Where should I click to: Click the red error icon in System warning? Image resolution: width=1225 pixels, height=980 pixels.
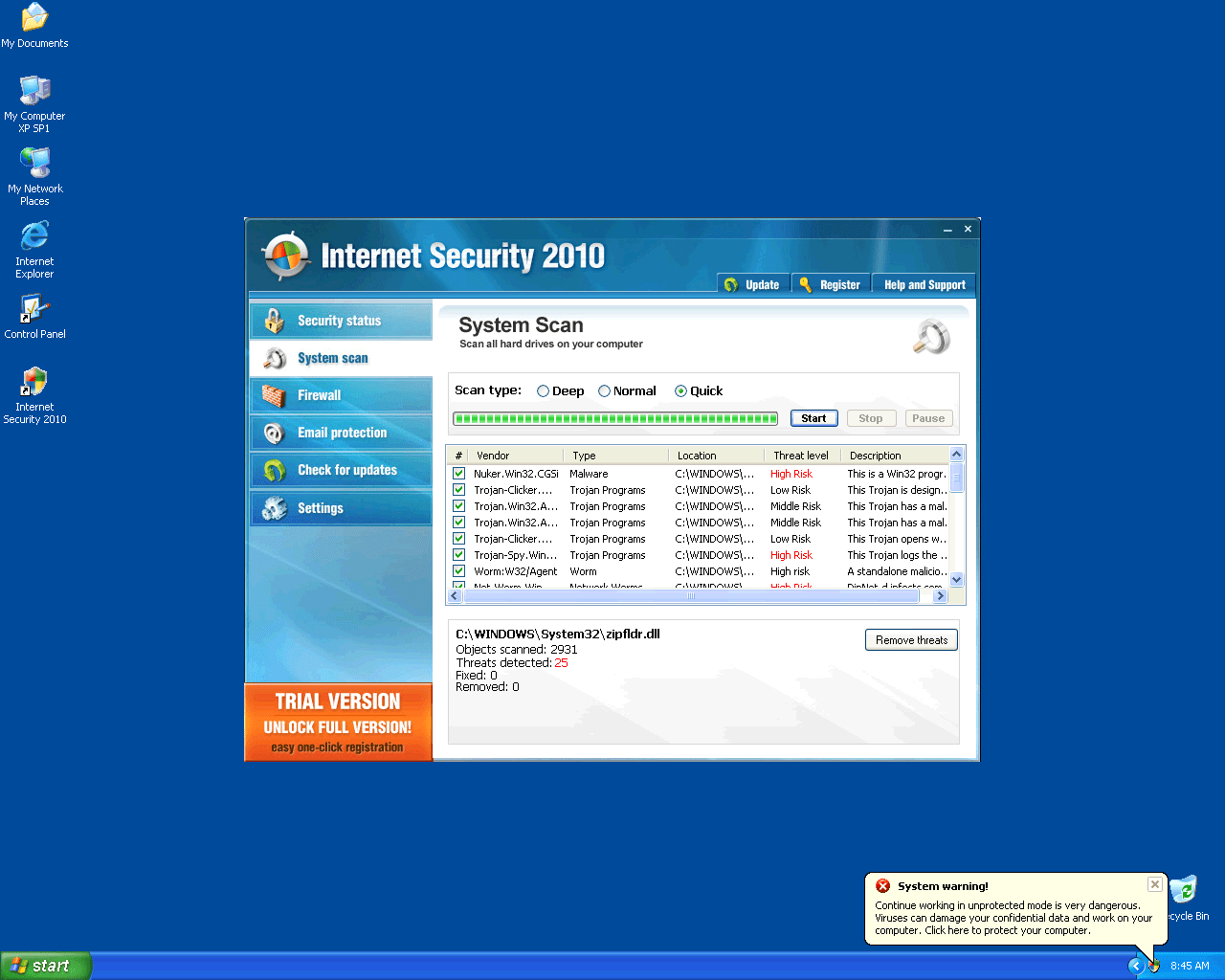coord(883,886)
